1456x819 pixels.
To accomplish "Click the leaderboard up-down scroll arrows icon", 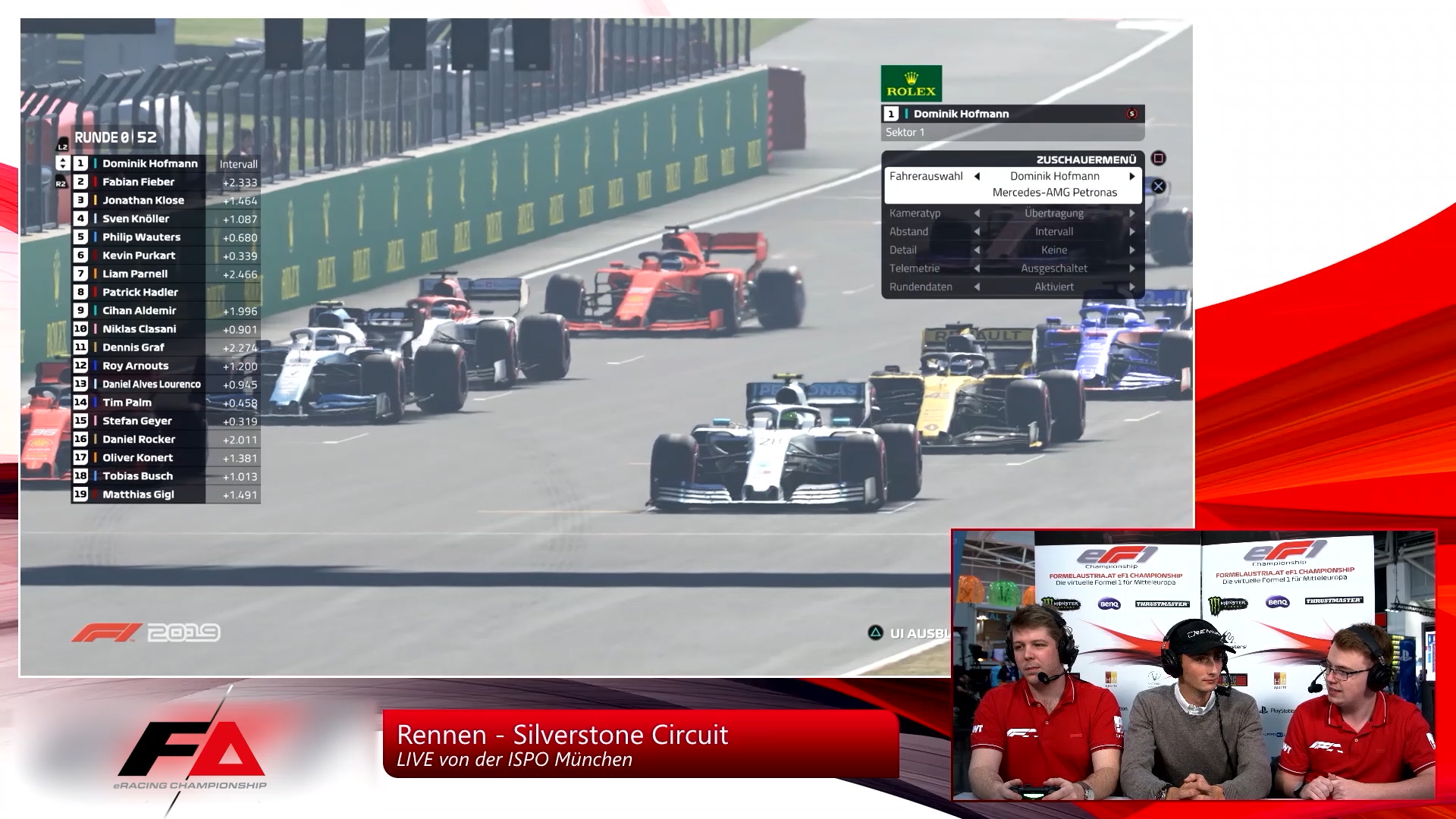I will tap(62, 163).
